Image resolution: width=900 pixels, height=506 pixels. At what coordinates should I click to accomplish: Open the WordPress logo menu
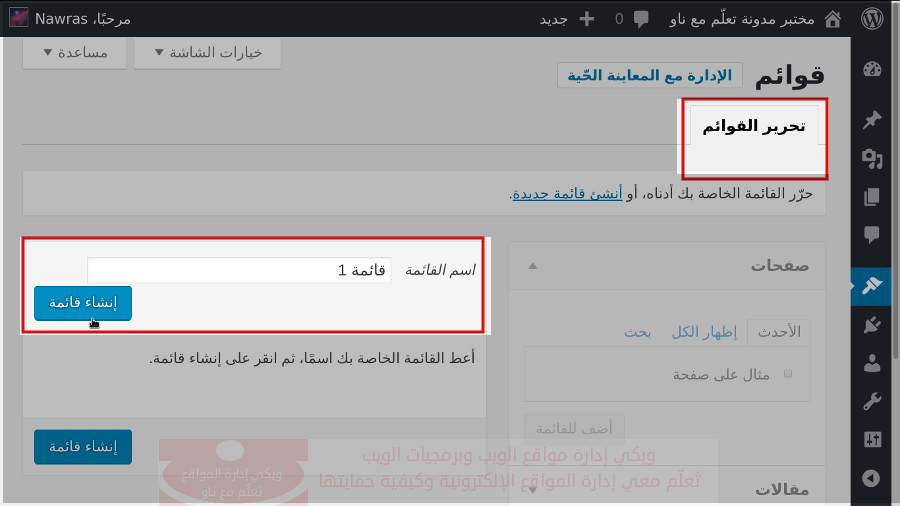pyautogui.click(x=872, y=18)
